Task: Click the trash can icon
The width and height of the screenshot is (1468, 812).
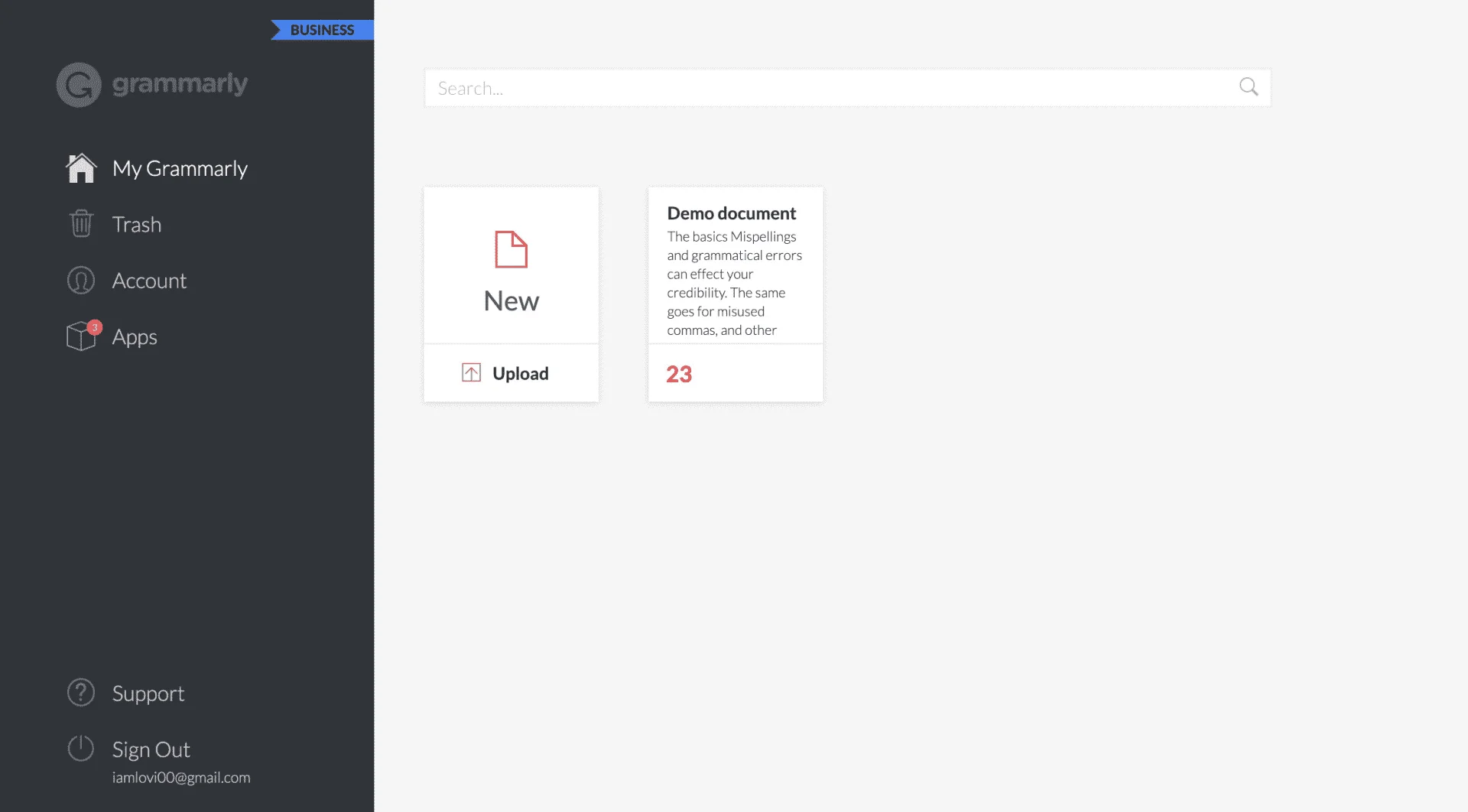Action: coord(81,224)
